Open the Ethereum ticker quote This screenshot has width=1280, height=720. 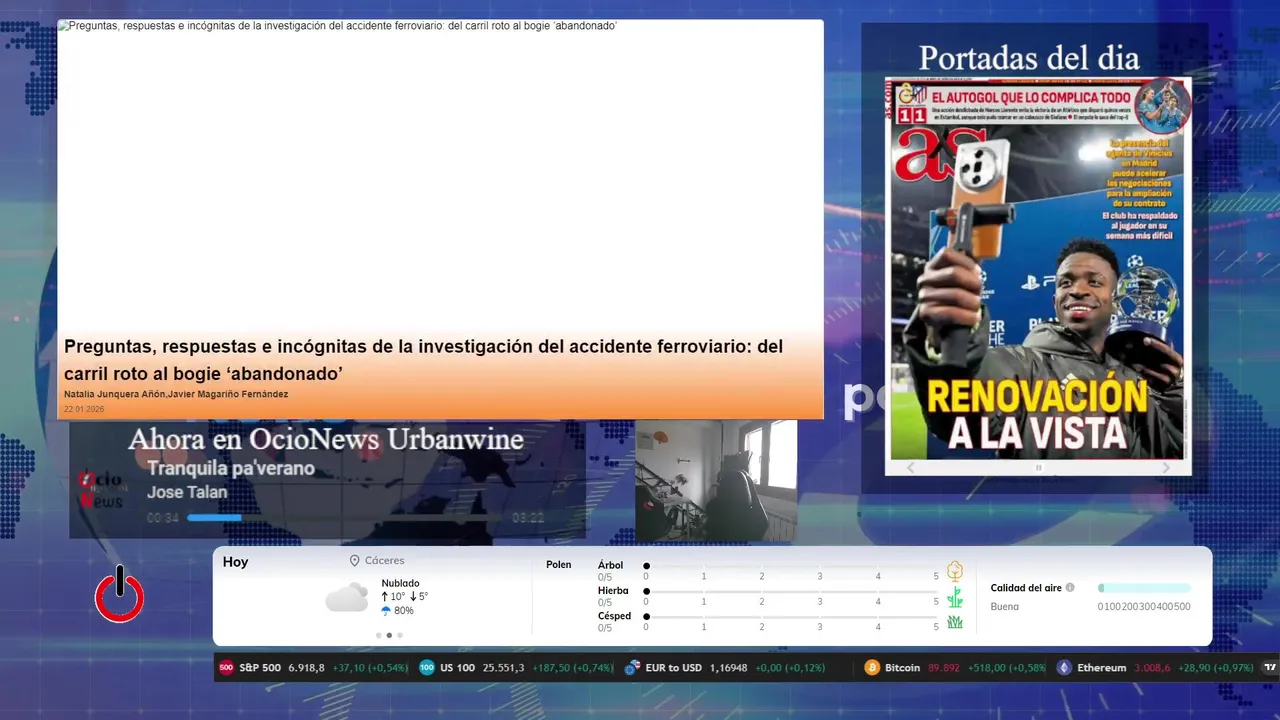[1154, 667]
